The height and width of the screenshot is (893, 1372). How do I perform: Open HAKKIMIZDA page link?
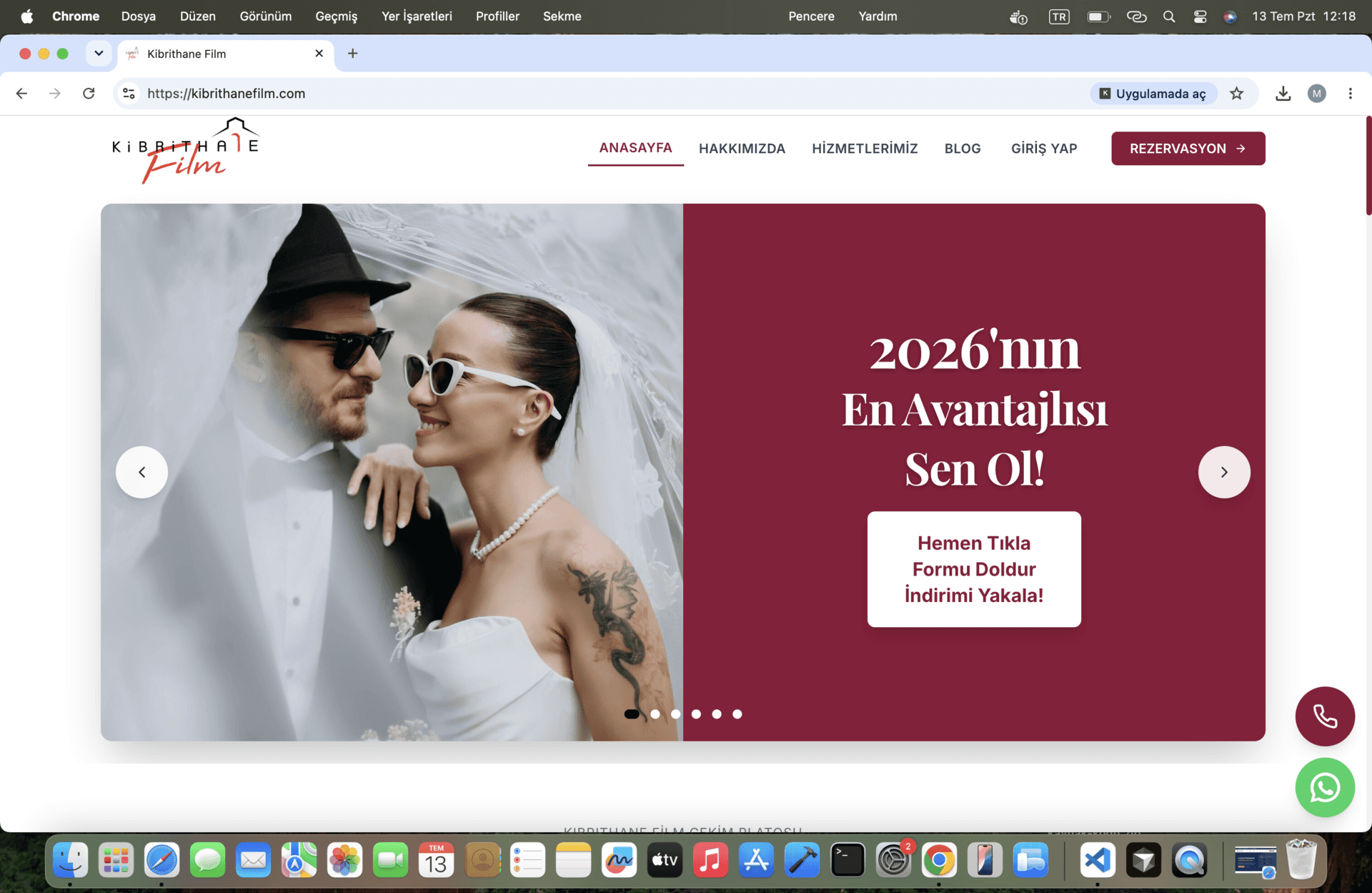tap(742, 149)
